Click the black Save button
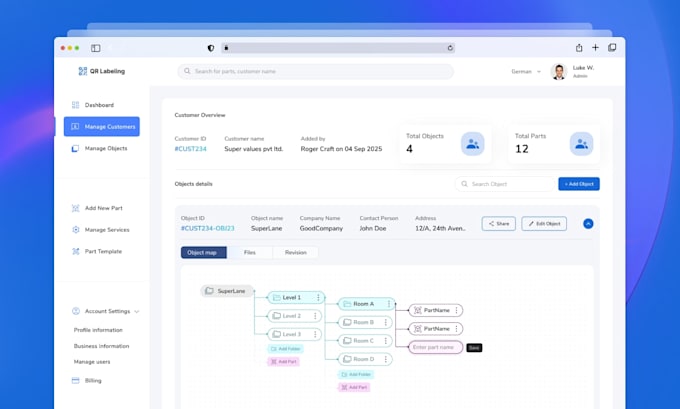This screenshot has width=680, height=409. point(474,348)
